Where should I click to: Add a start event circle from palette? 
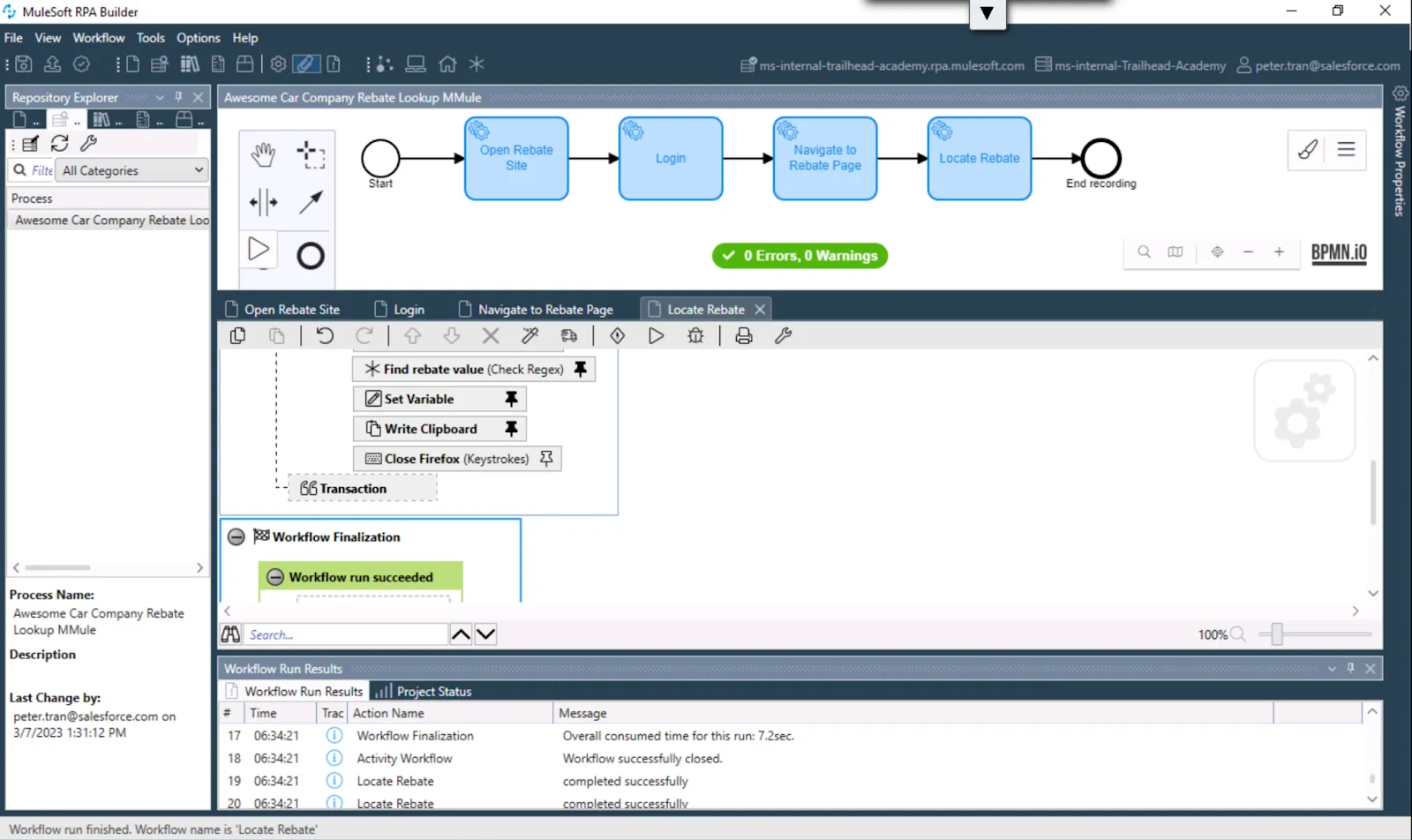pos(311,256)
